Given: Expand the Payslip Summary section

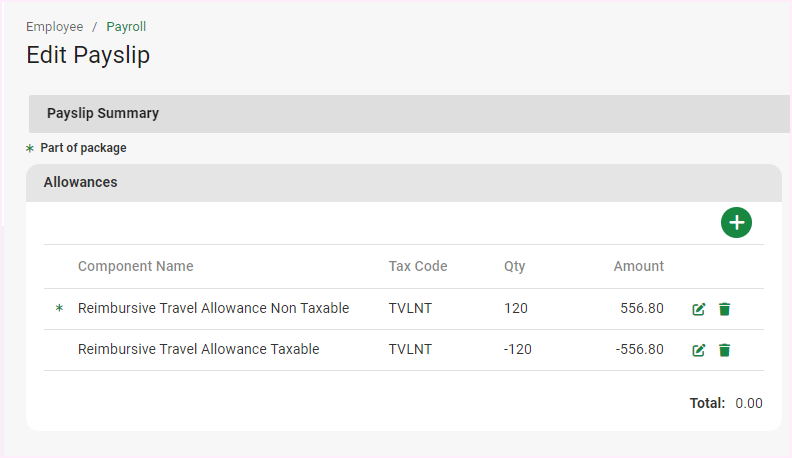Looking at the screenshot, I should (x=103, y=114).
